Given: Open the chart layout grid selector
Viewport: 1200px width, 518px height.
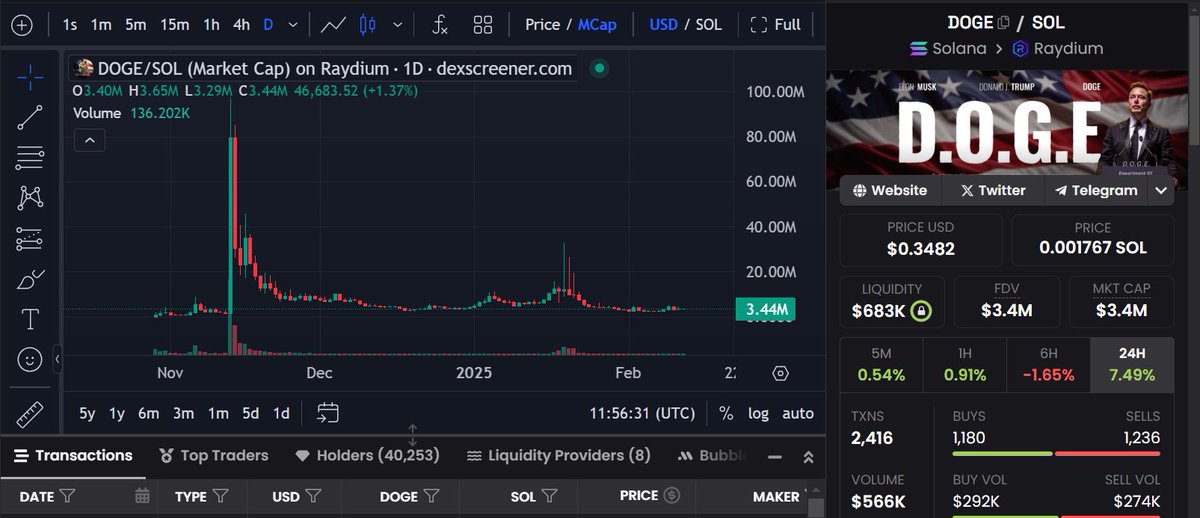Looking at the screenshot, I should (x=483, y=25).
